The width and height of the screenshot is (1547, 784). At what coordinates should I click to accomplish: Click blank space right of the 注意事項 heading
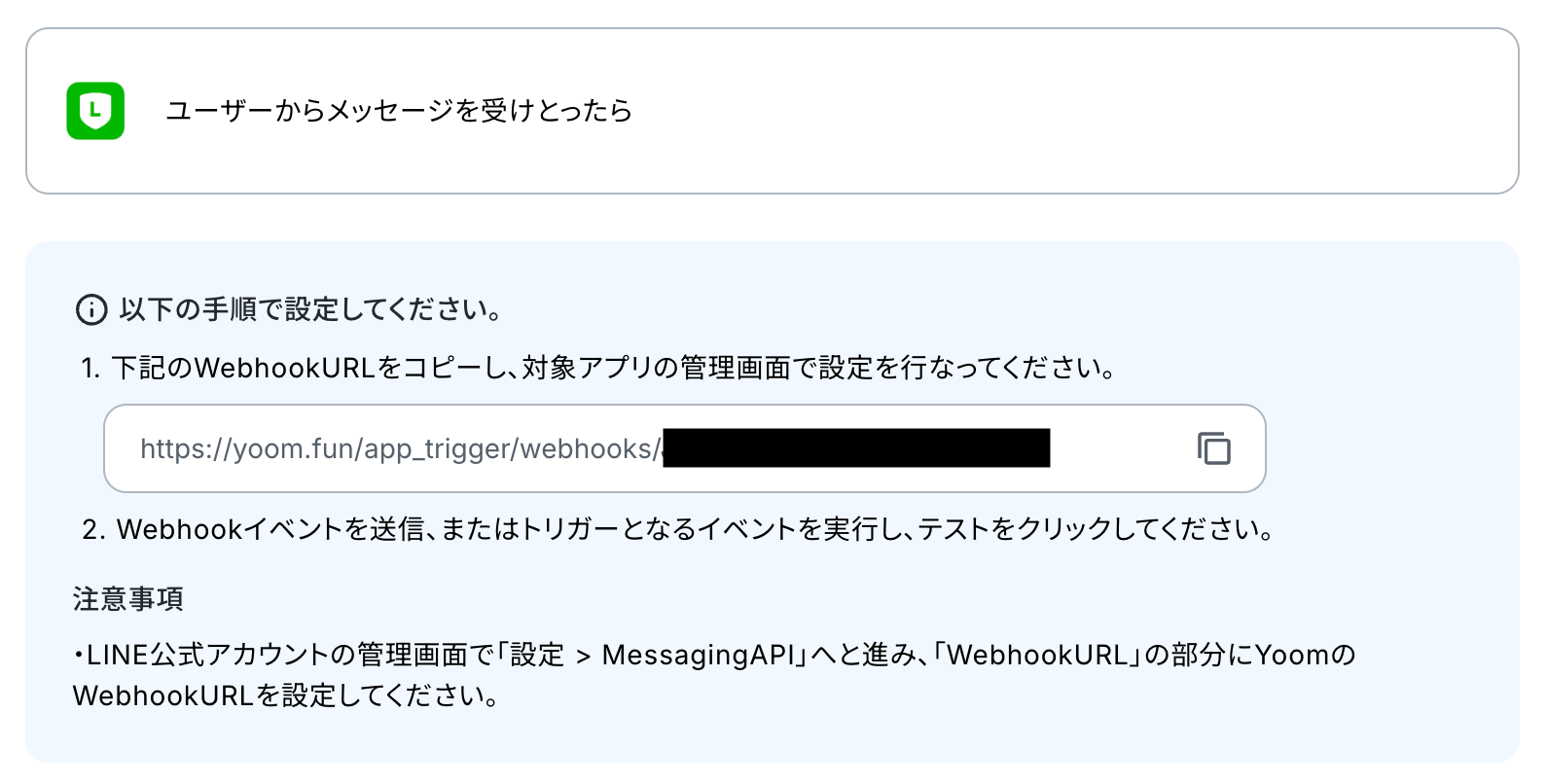coord(778,599)
